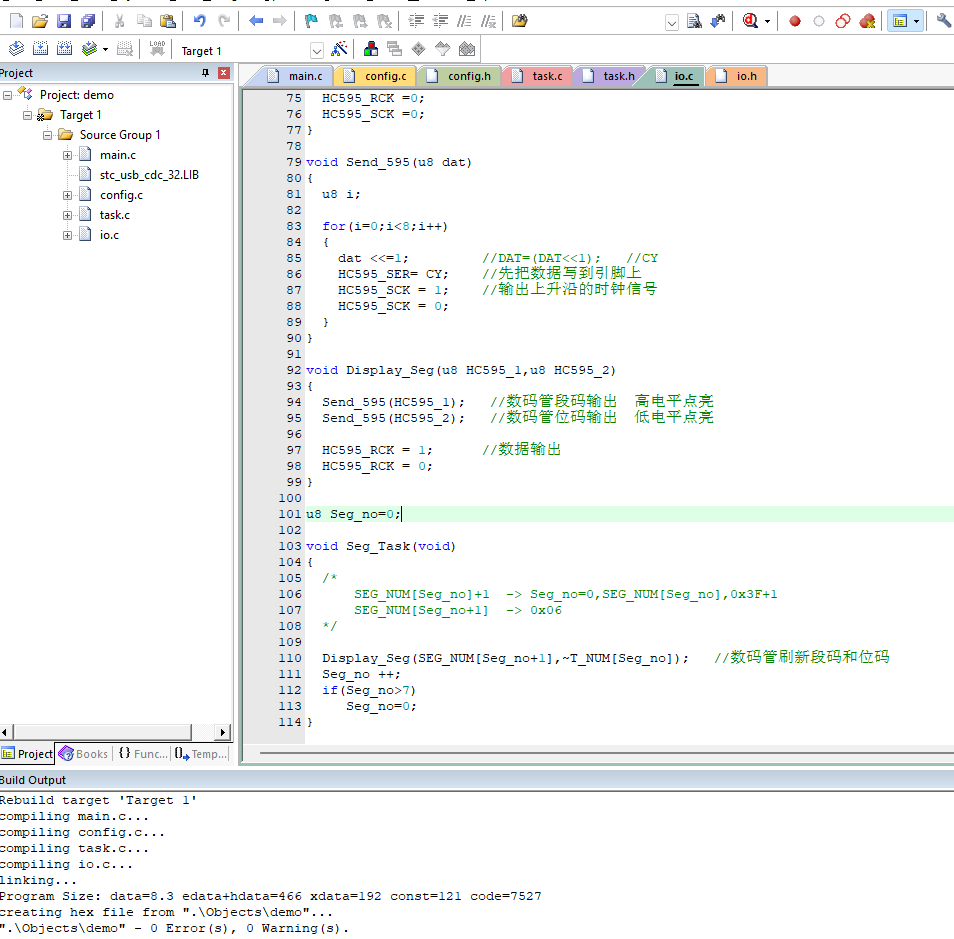Click the Find icon with document and binoculars
The image size is (954, 939).
pos(694,21)
